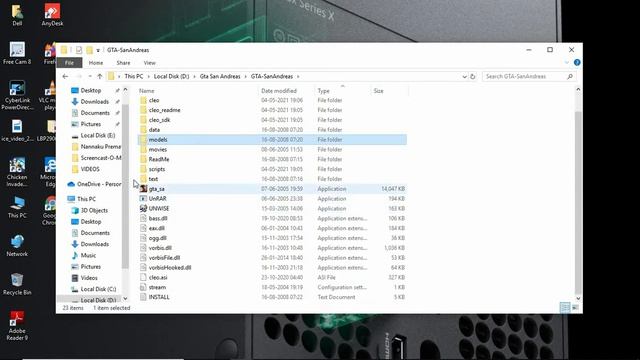Select the models folder row
Screen dimensions: 640x360
point(273,140)
